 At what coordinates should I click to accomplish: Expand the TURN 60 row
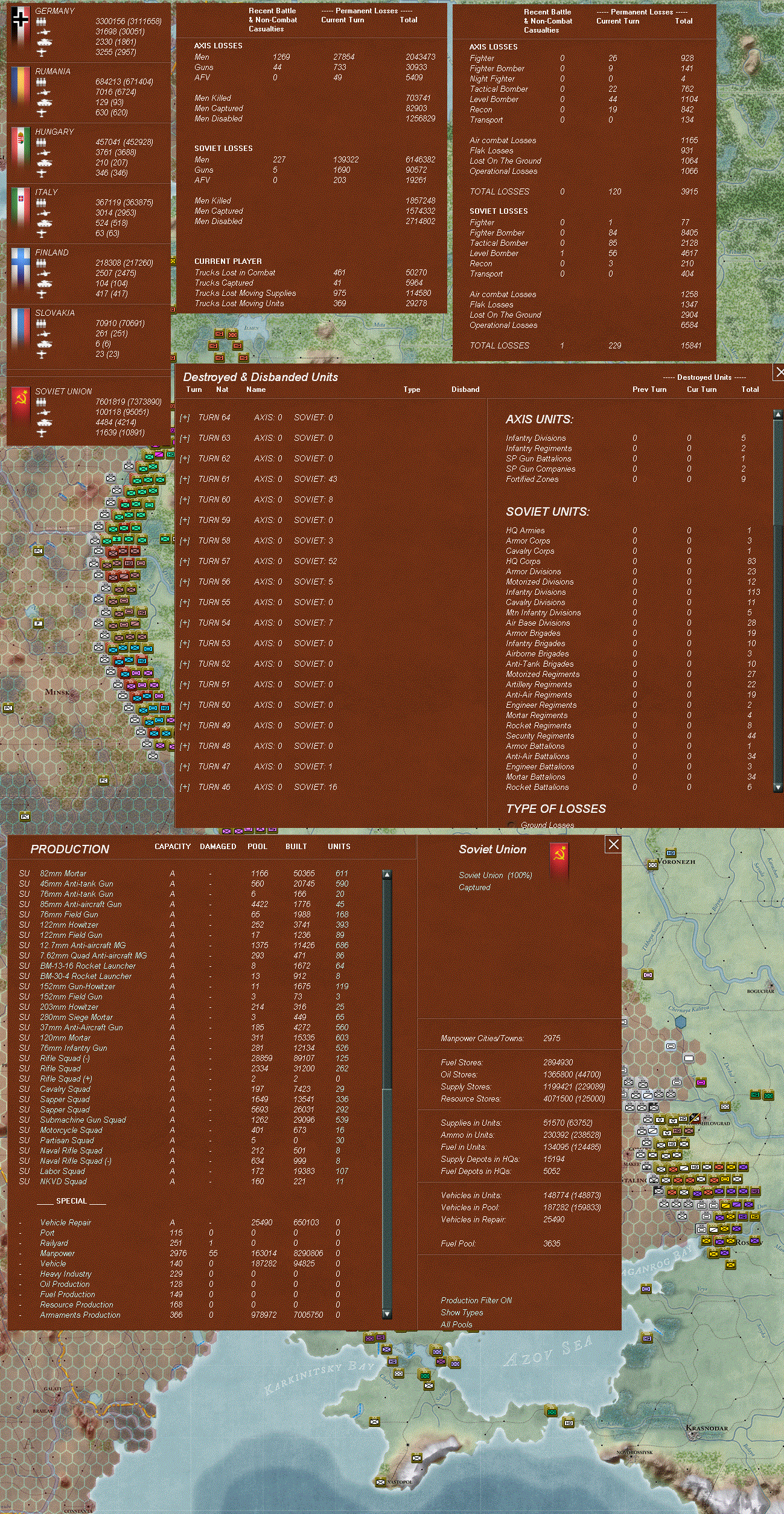(x=185, y=500)
